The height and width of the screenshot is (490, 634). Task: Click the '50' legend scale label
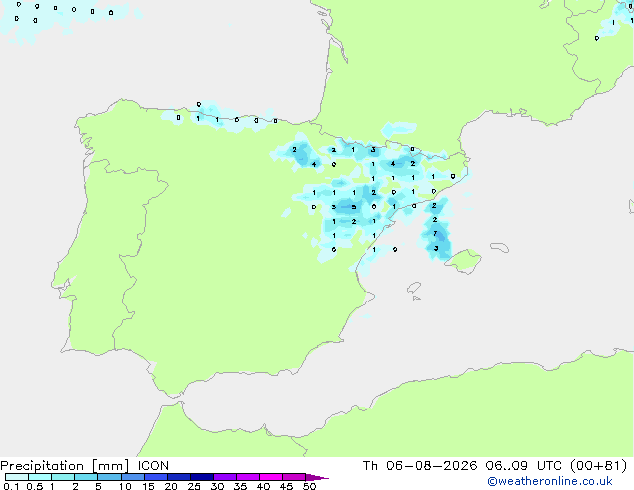(309, 486)
